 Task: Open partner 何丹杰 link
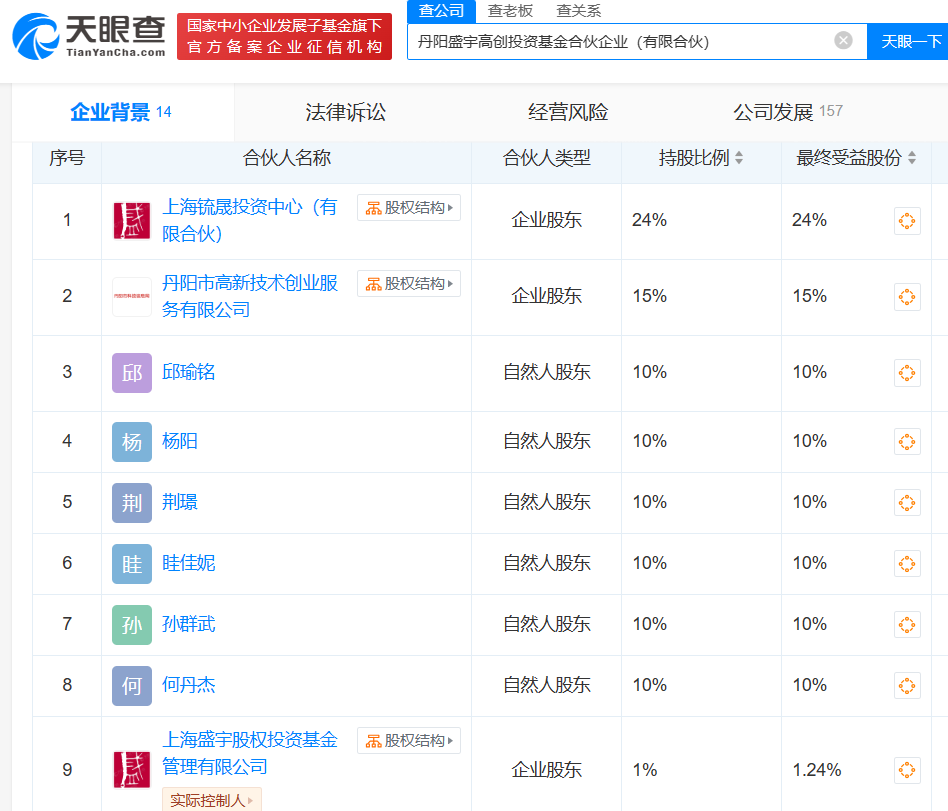188,685
